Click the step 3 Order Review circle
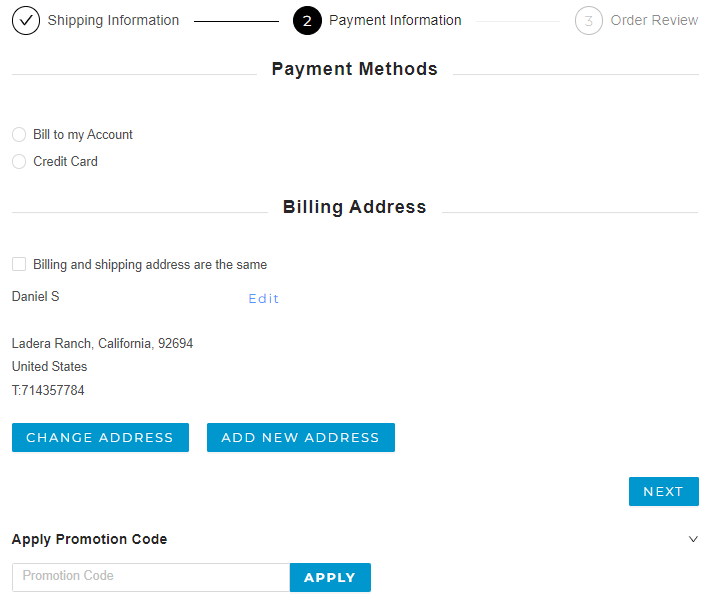This screenshot has width=717, height=600. coord(589,20)
